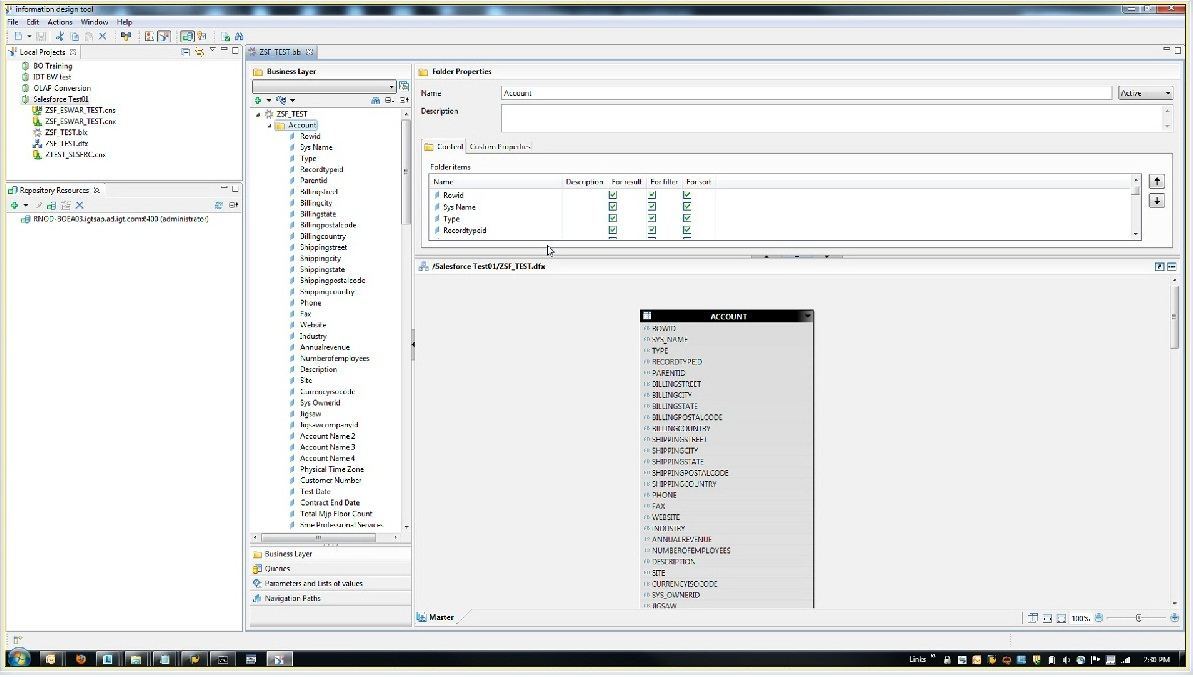Screen dimensions: 1193x677
Task: Open the ACCOUNT table header dropdown arrow
Action: pos(807,316)
